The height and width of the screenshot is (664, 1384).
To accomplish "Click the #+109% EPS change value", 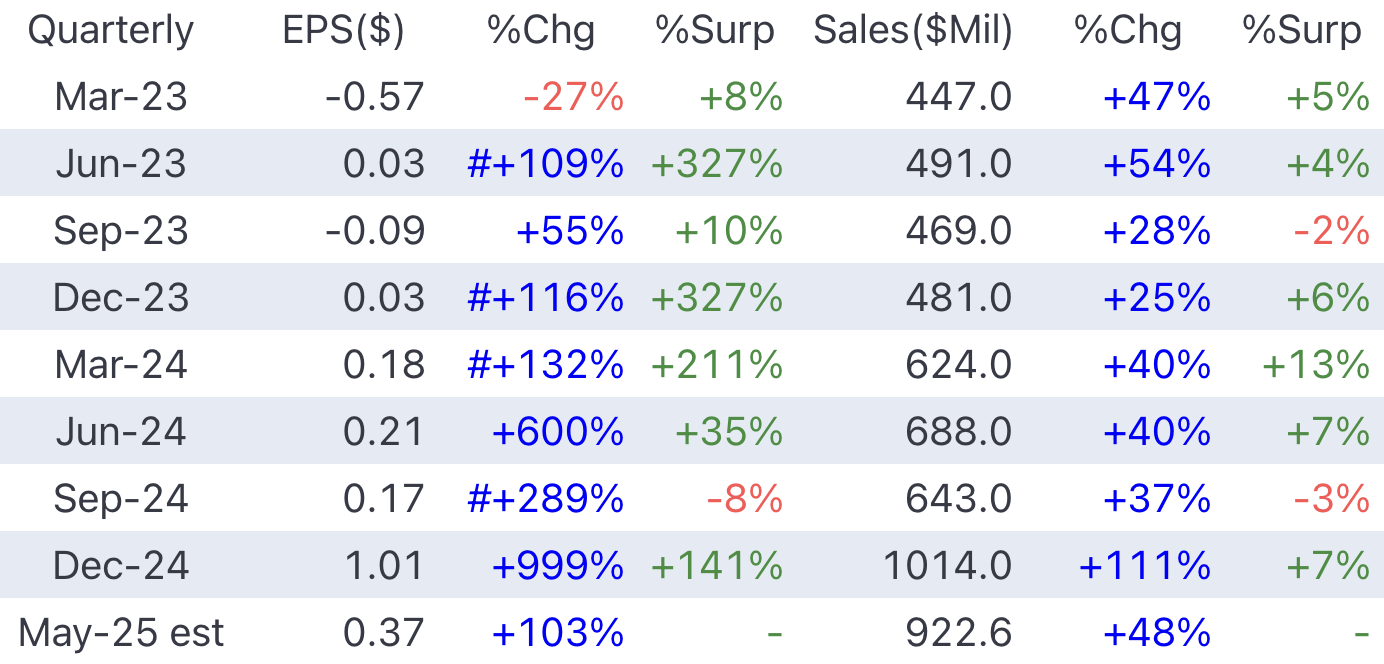I will (x=546, y=164).
